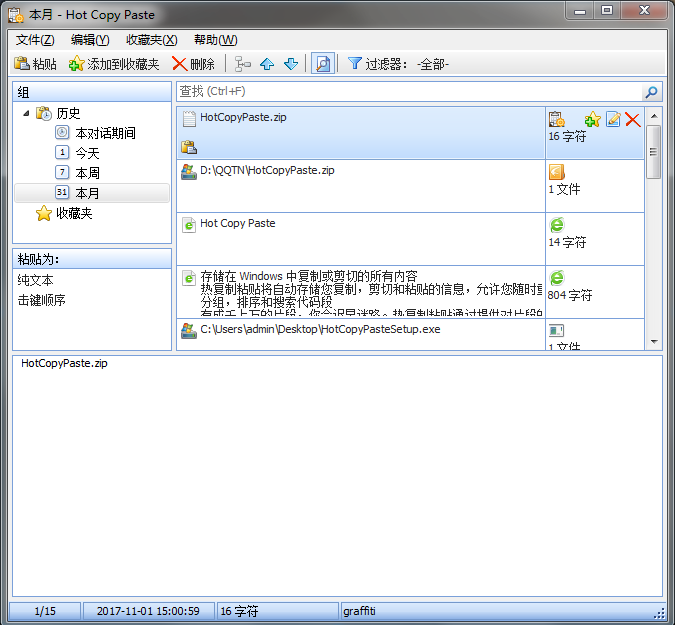The width and height of the screenshot is (675, 625).
Task: Click status bar entry 1/15
Action: pos(45,611)
